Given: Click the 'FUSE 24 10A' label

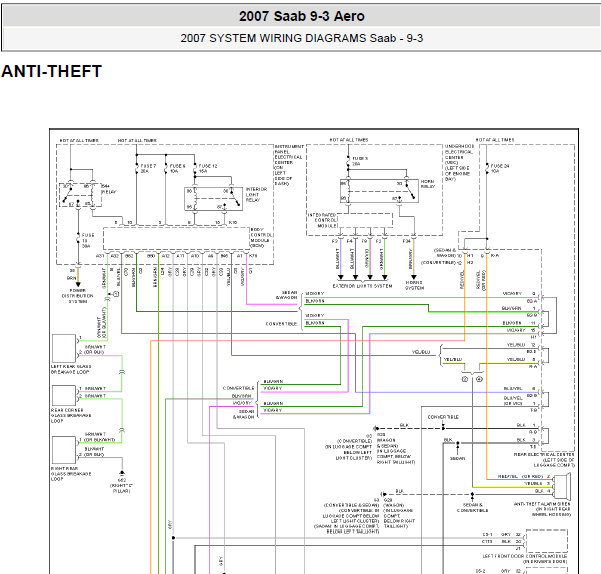Looking at the screenshot, I should tap(500, 169).
